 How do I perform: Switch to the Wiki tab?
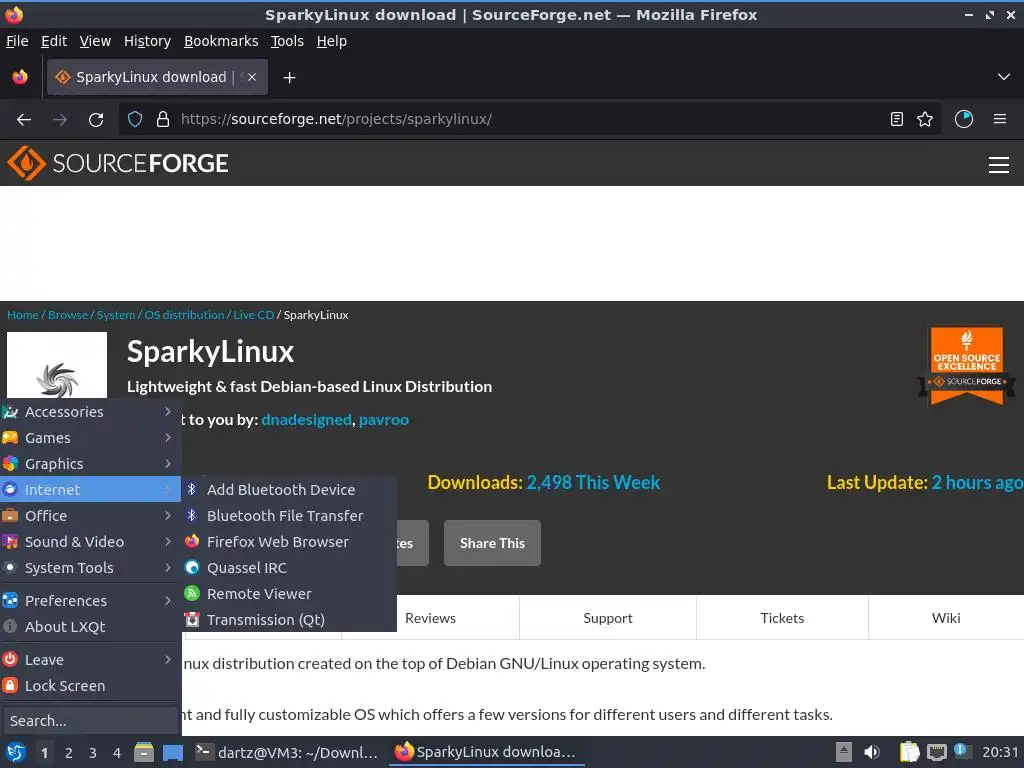(x=946, y=618)
